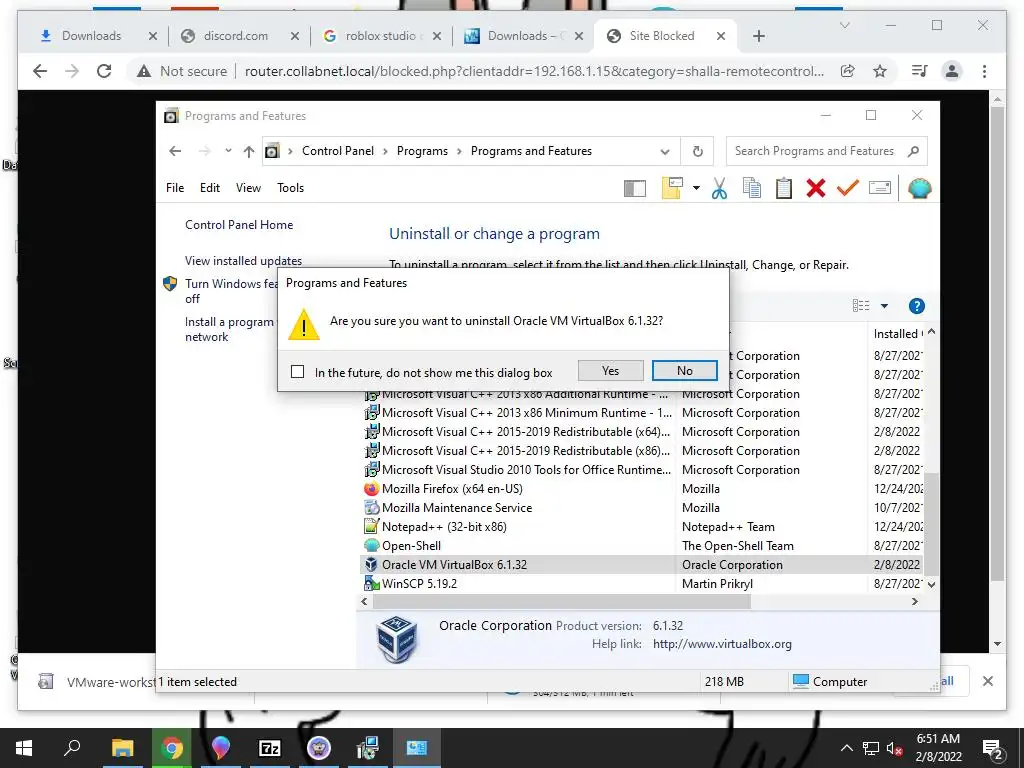Click No to cancel uninstall
The image size is (1024, 768).
point(684,371)
